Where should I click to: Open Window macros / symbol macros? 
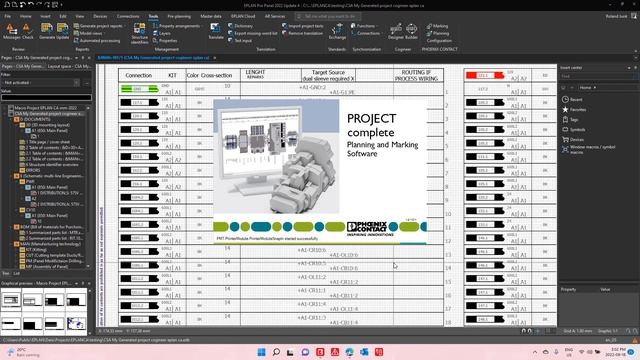589,149
